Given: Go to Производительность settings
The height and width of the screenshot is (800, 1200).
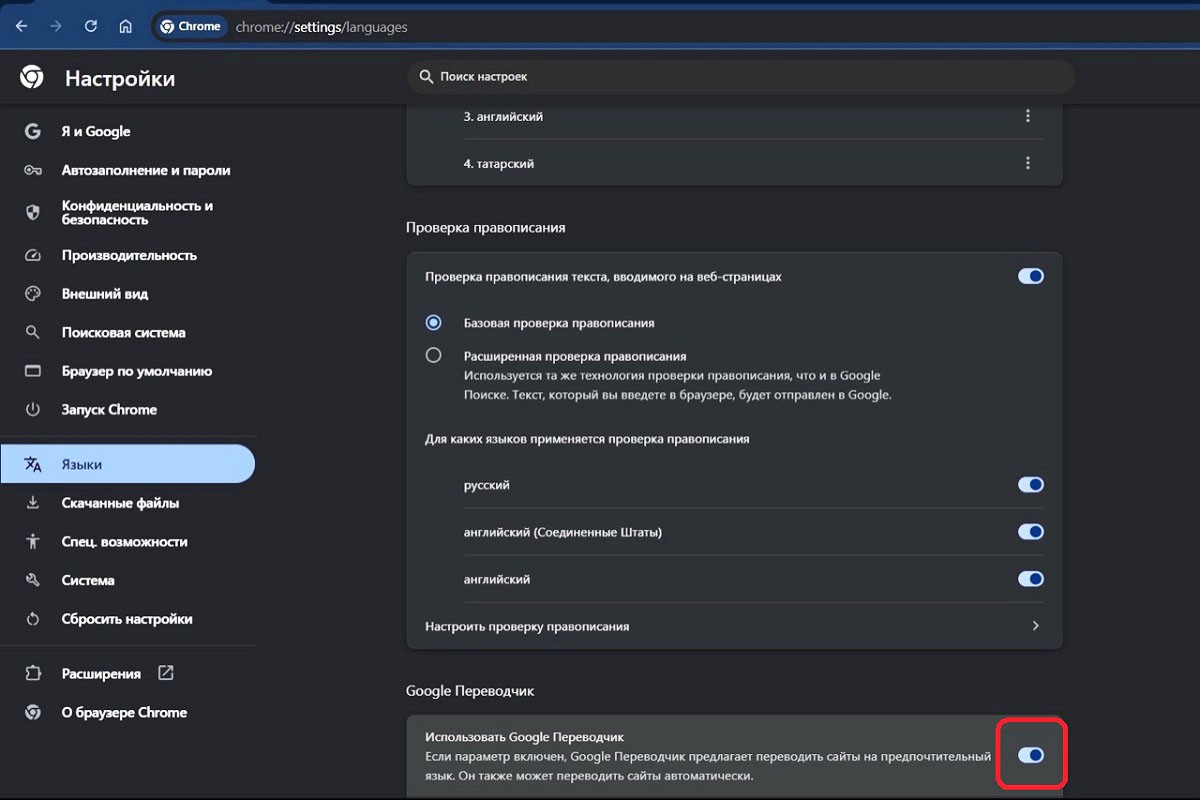Looking at the screenshot, I should [128, 255].
